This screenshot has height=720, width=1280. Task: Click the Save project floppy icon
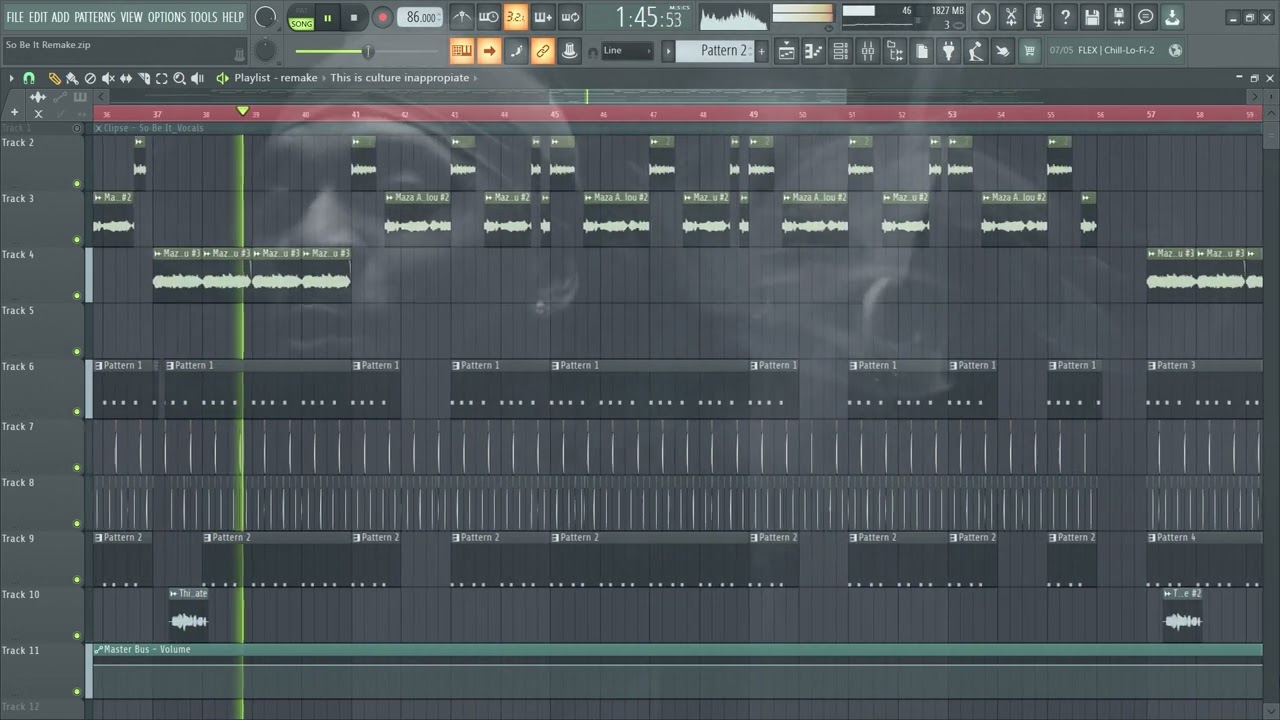point(1092,17)
